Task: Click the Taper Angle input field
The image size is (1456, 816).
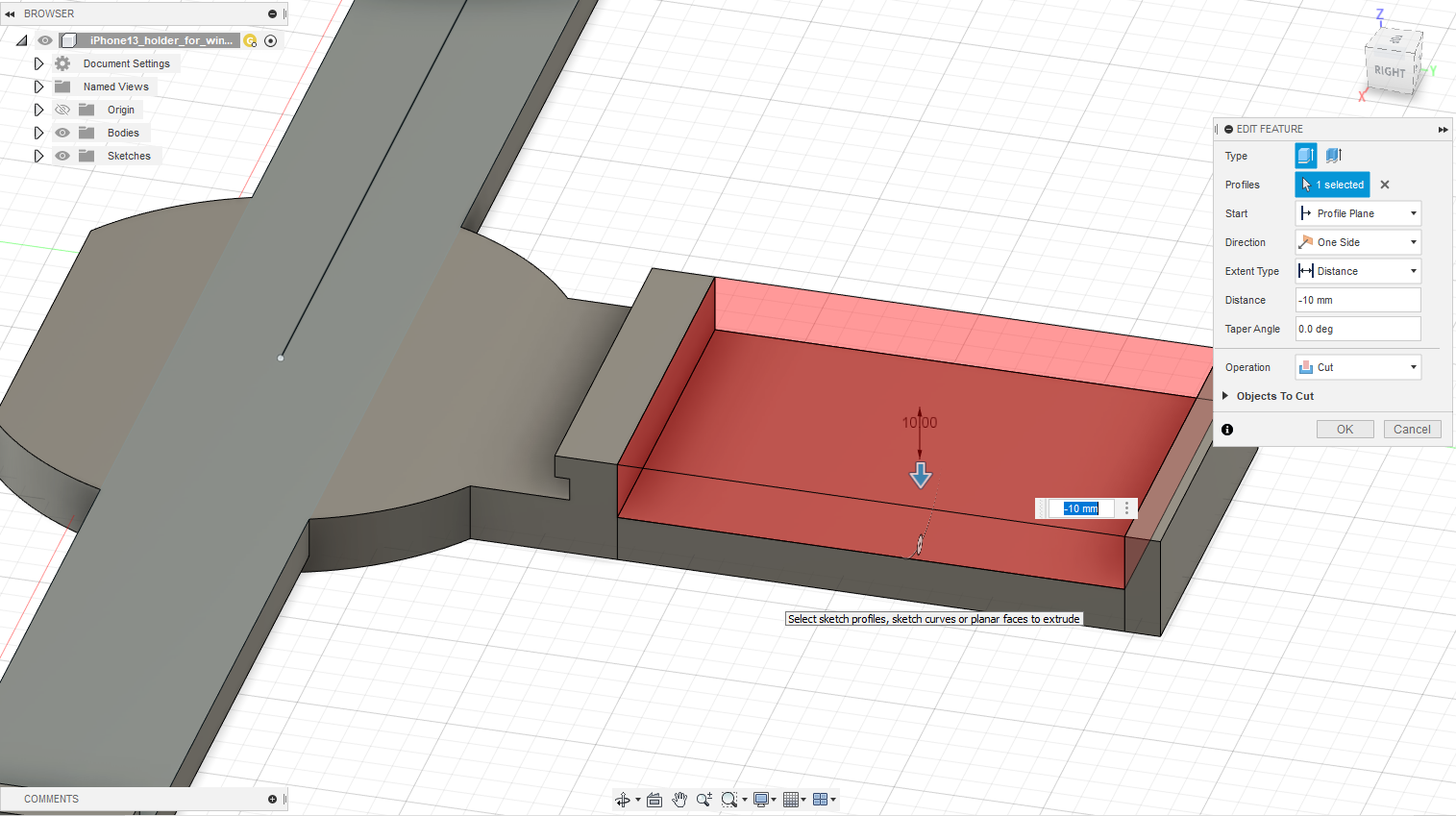Action: click(x=1358, y=329)
